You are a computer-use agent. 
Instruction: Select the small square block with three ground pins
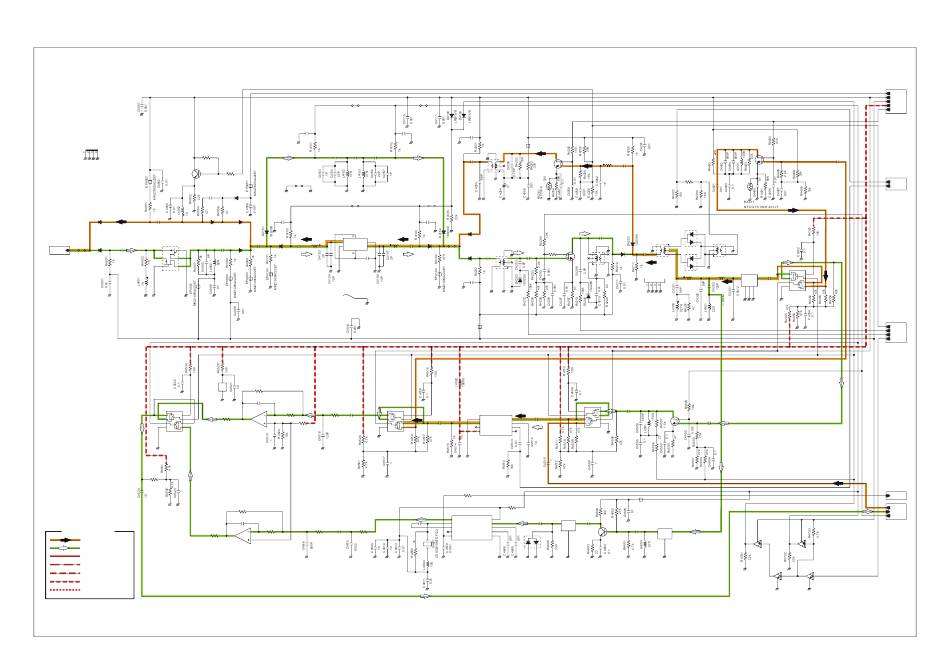pyautogui.click(x=749, y=281)
